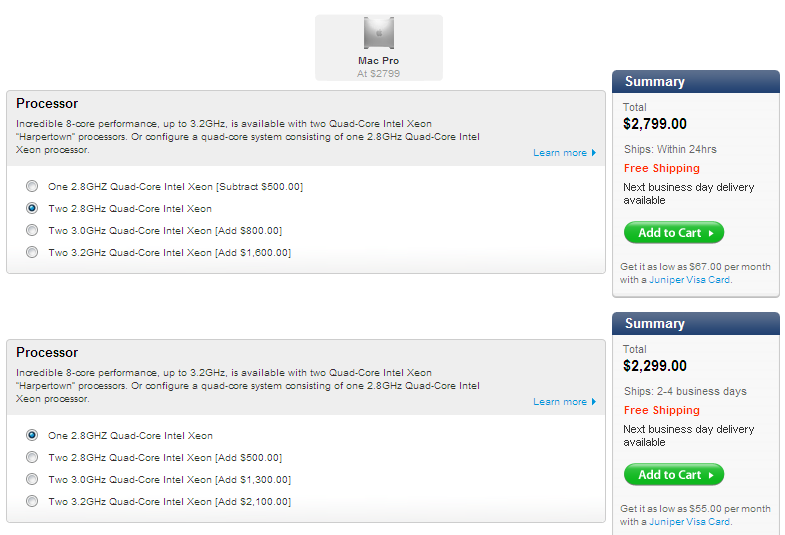Choose Two 3.2GHz Quad-Core [Add $1,600.00]

(x=32, y=252)
